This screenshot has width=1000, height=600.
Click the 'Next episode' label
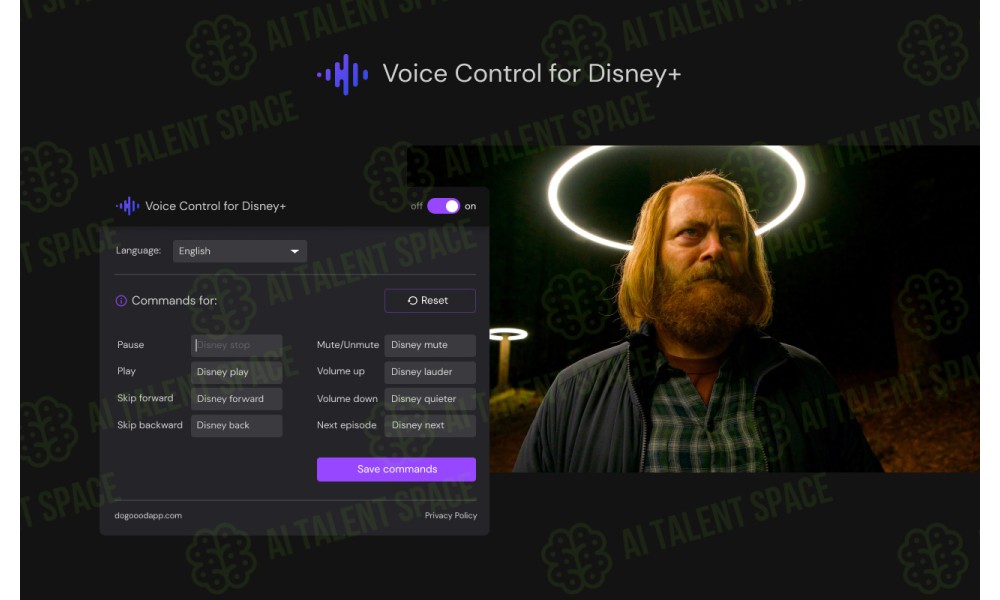347,425
